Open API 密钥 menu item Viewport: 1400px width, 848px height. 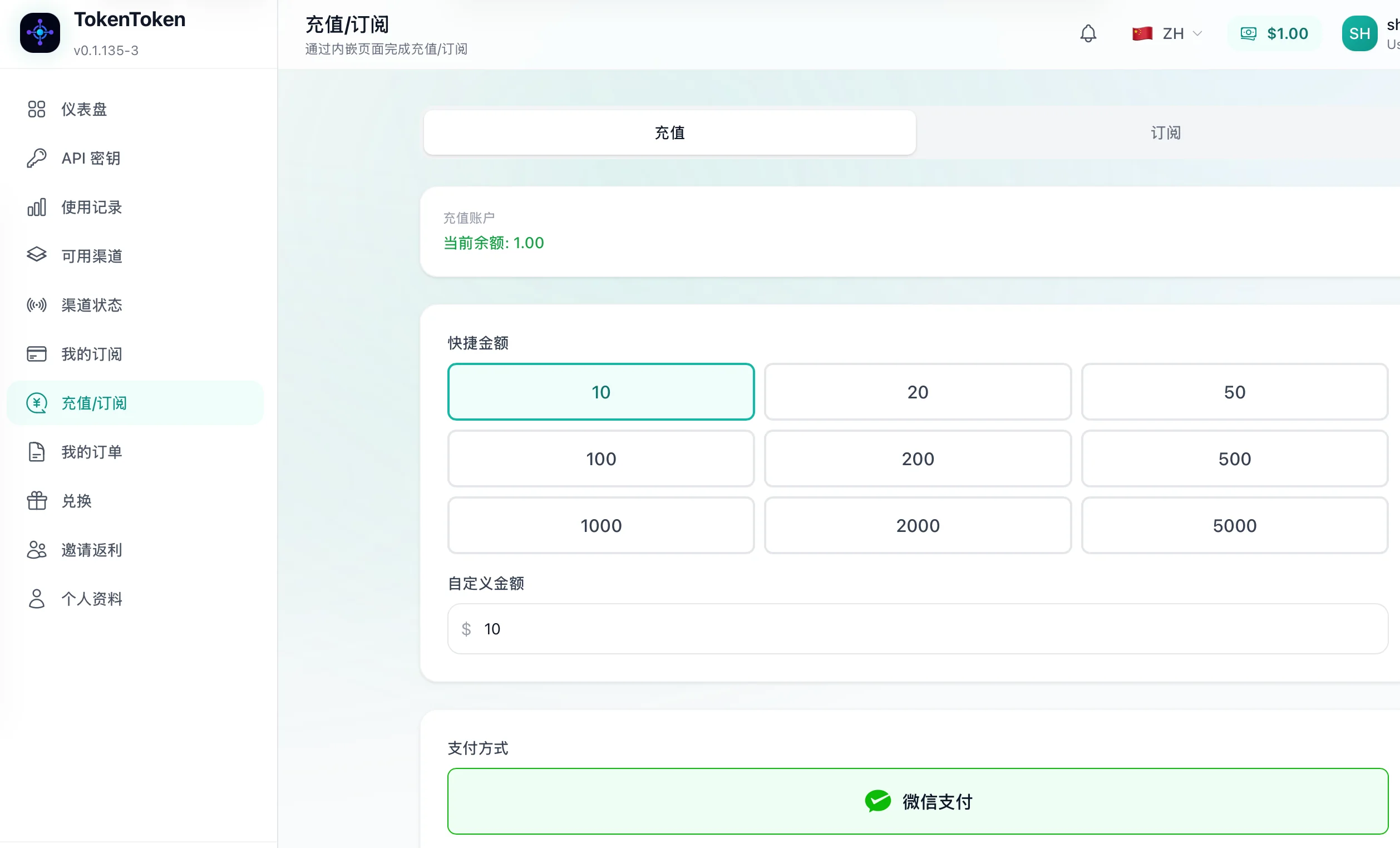tap(135, 158)
